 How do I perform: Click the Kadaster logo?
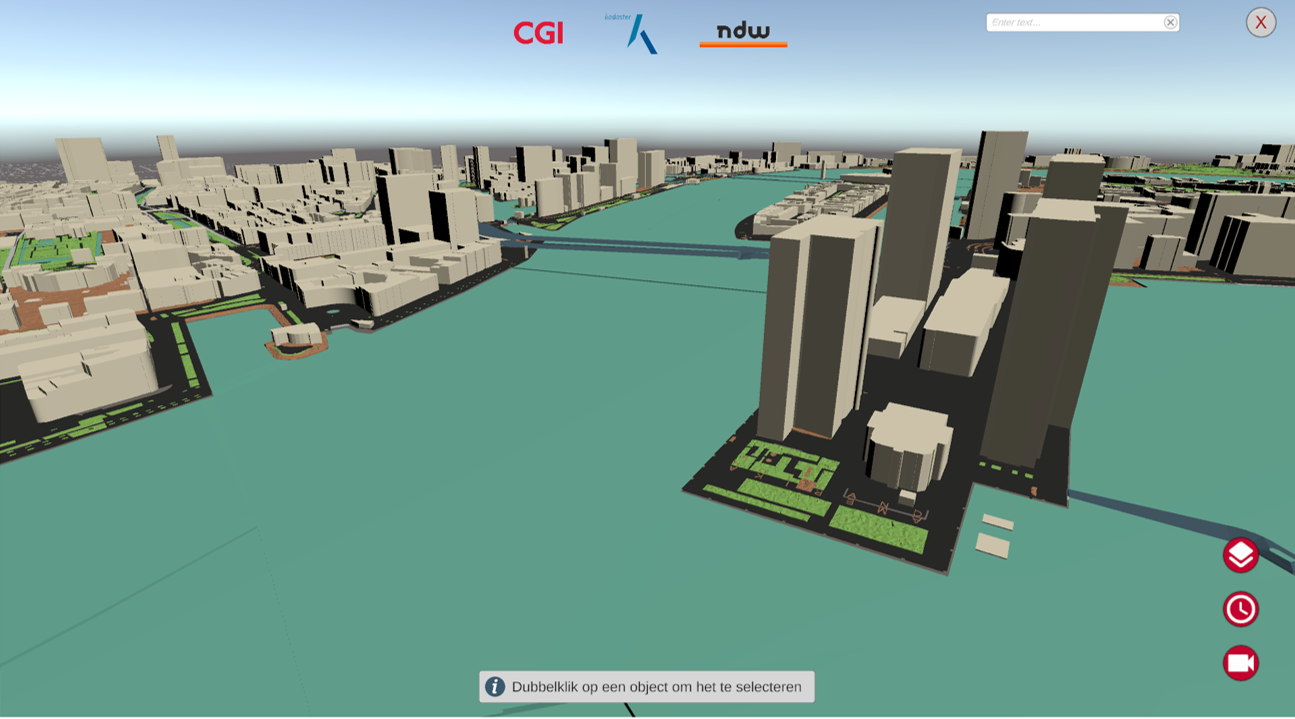pyautogui.click(x=635, y=33)
